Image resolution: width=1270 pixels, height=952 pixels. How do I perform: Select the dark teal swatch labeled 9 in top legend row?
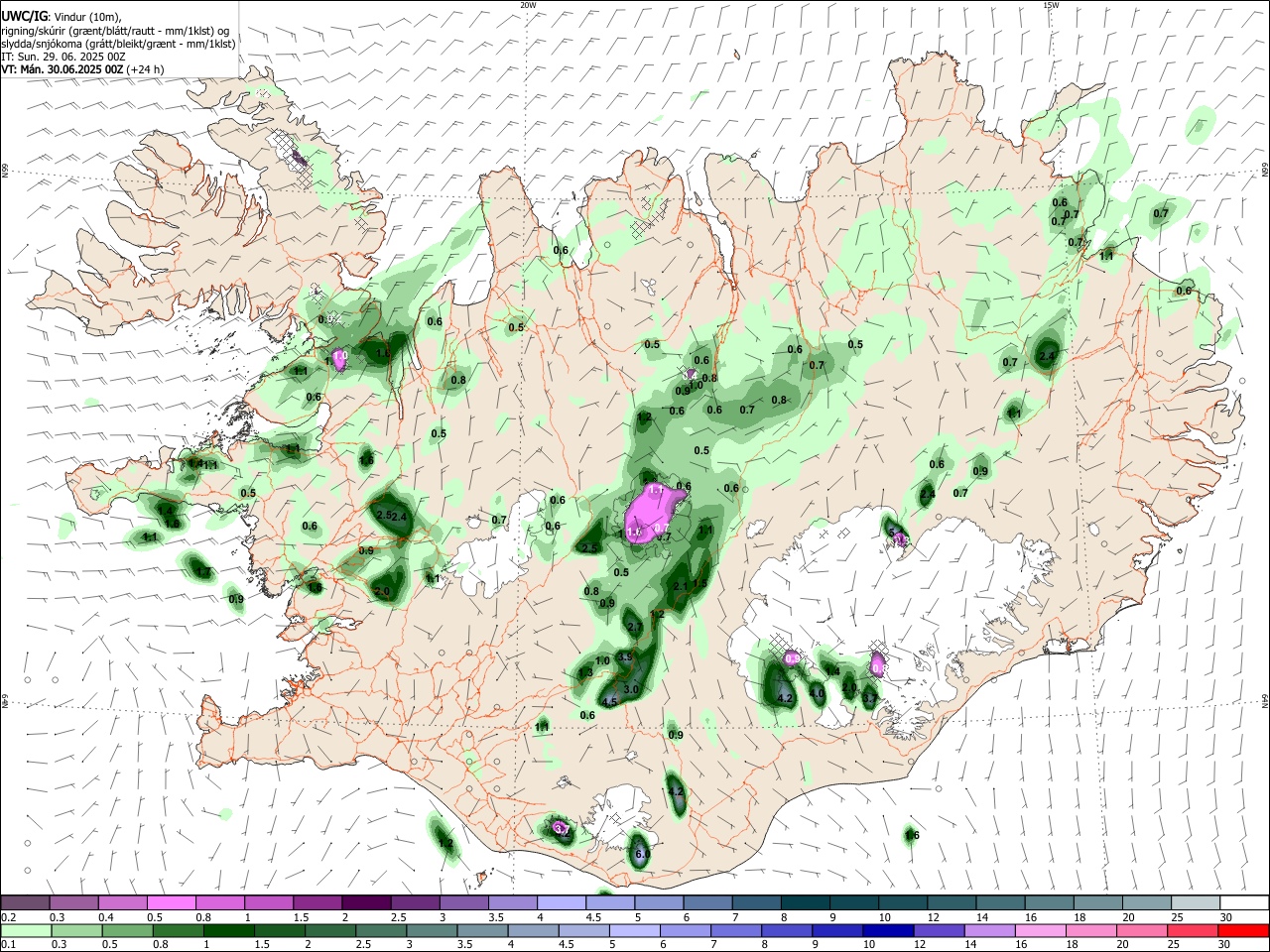click(x=853, y=903)
